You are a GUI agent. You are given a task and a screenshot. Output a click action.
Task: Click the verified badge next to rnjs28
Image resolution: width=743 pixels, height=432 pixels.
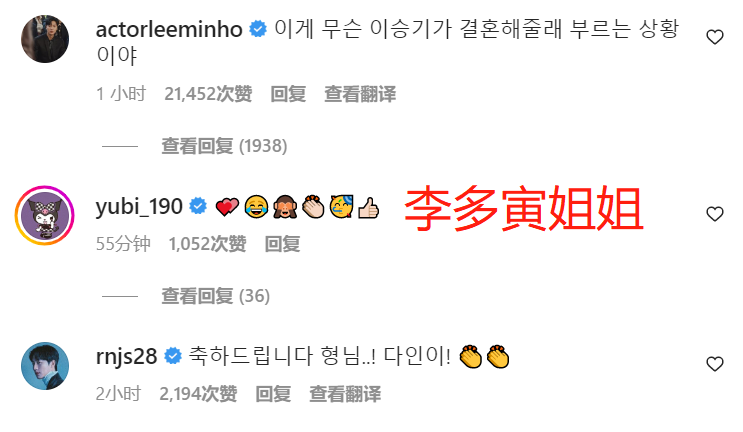point(173,356)
